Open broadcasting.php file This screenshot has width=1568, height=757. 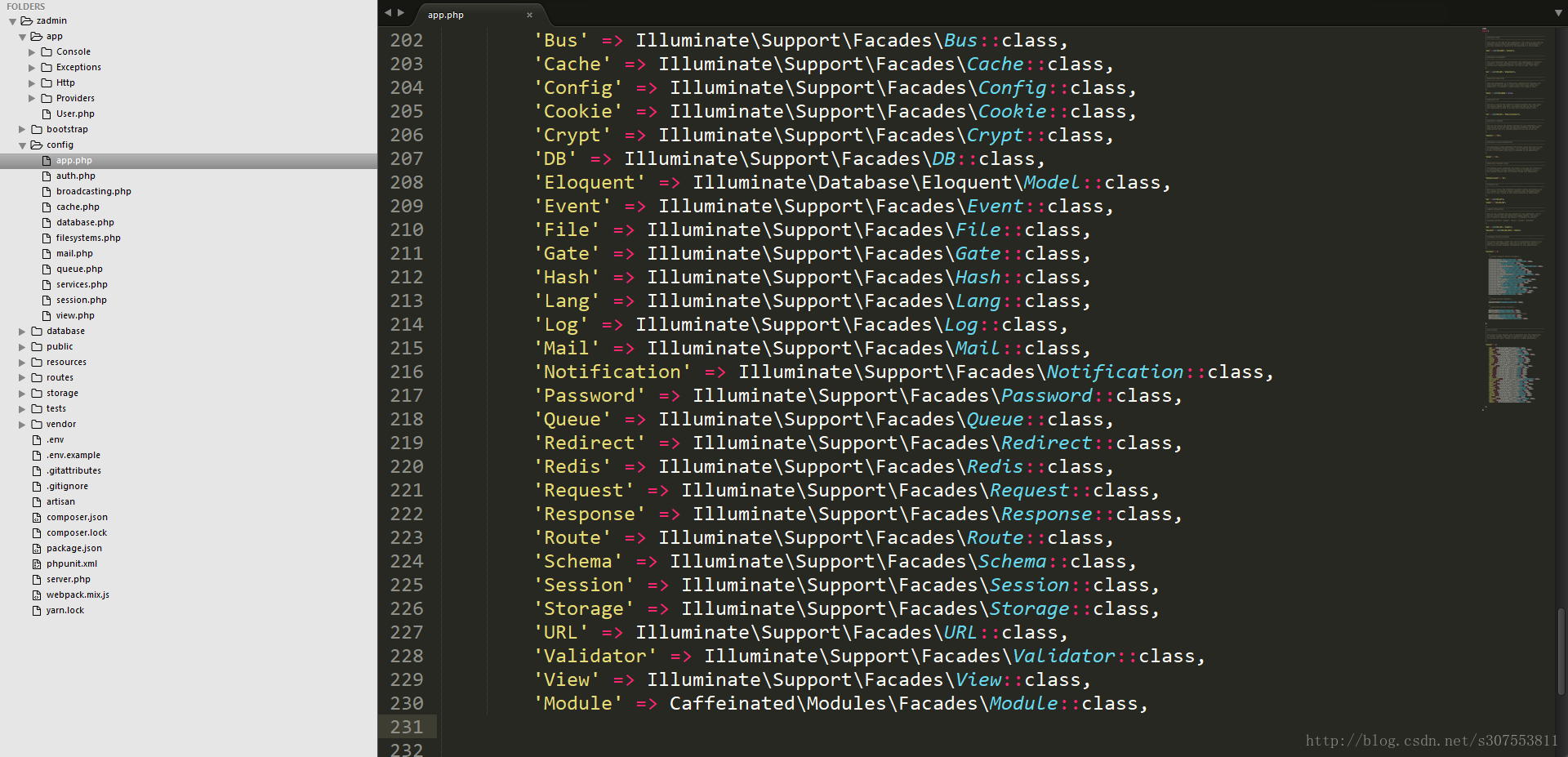[x=94, y=192]
